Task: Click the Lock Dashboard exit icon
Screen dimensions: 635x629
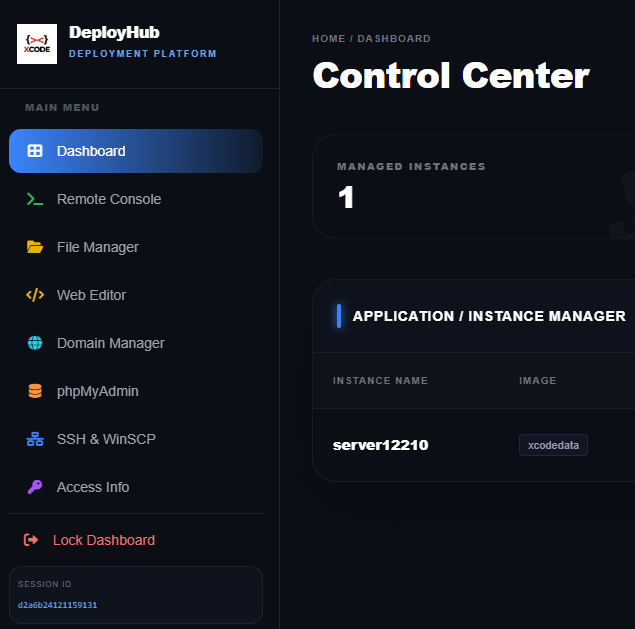Action: 31,539
